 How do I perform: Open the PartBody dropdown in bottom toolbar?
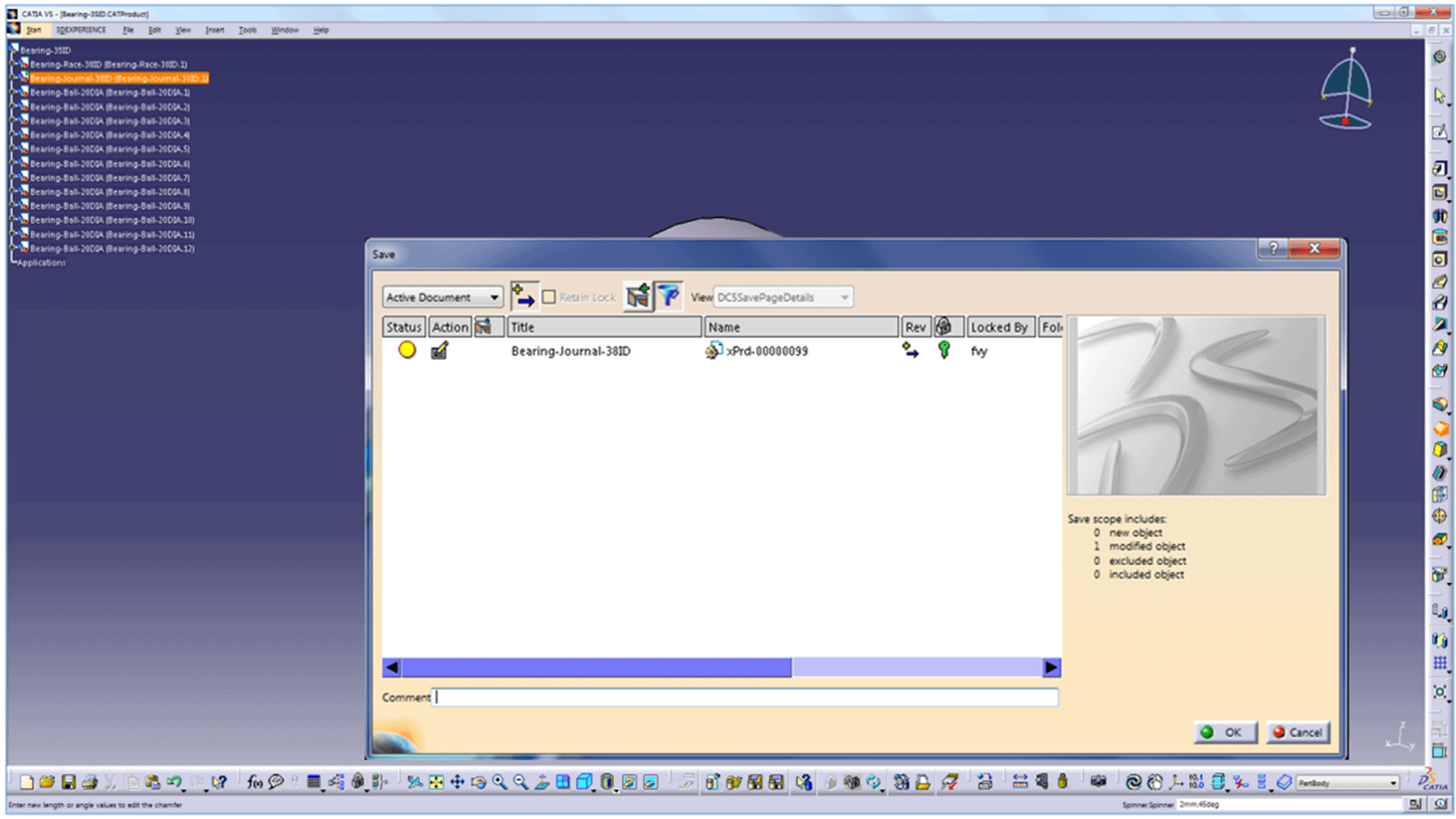1348,783
